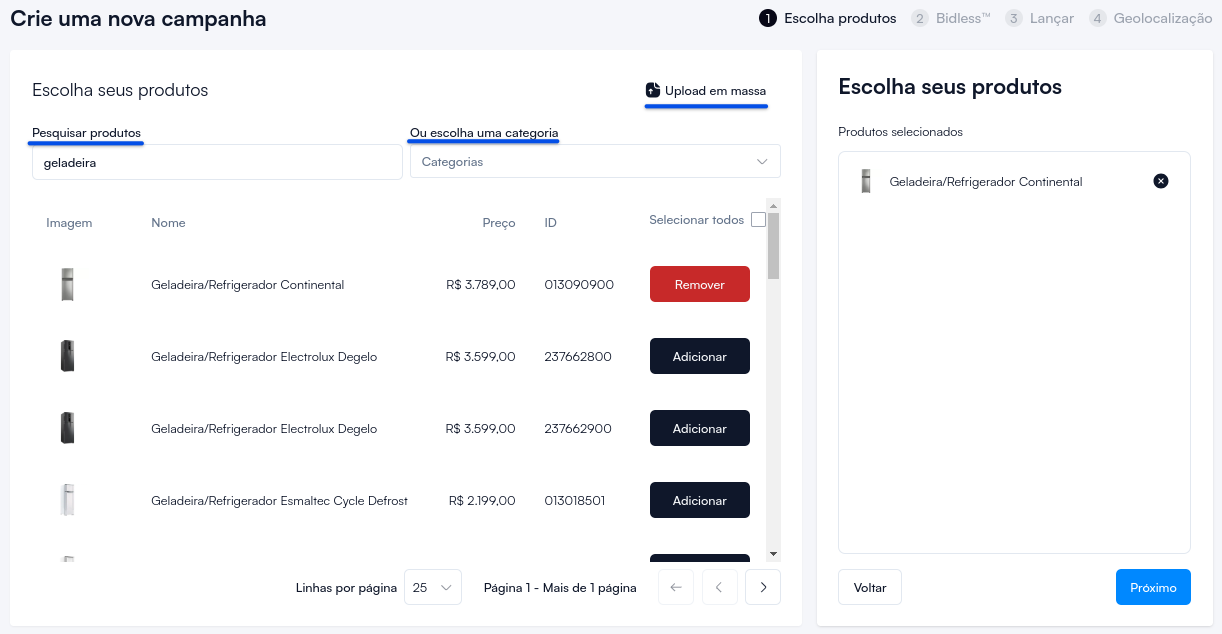This screenshot has height=634, width=1222.
Task: Click the Voltar button
Action: pos(870,588)
